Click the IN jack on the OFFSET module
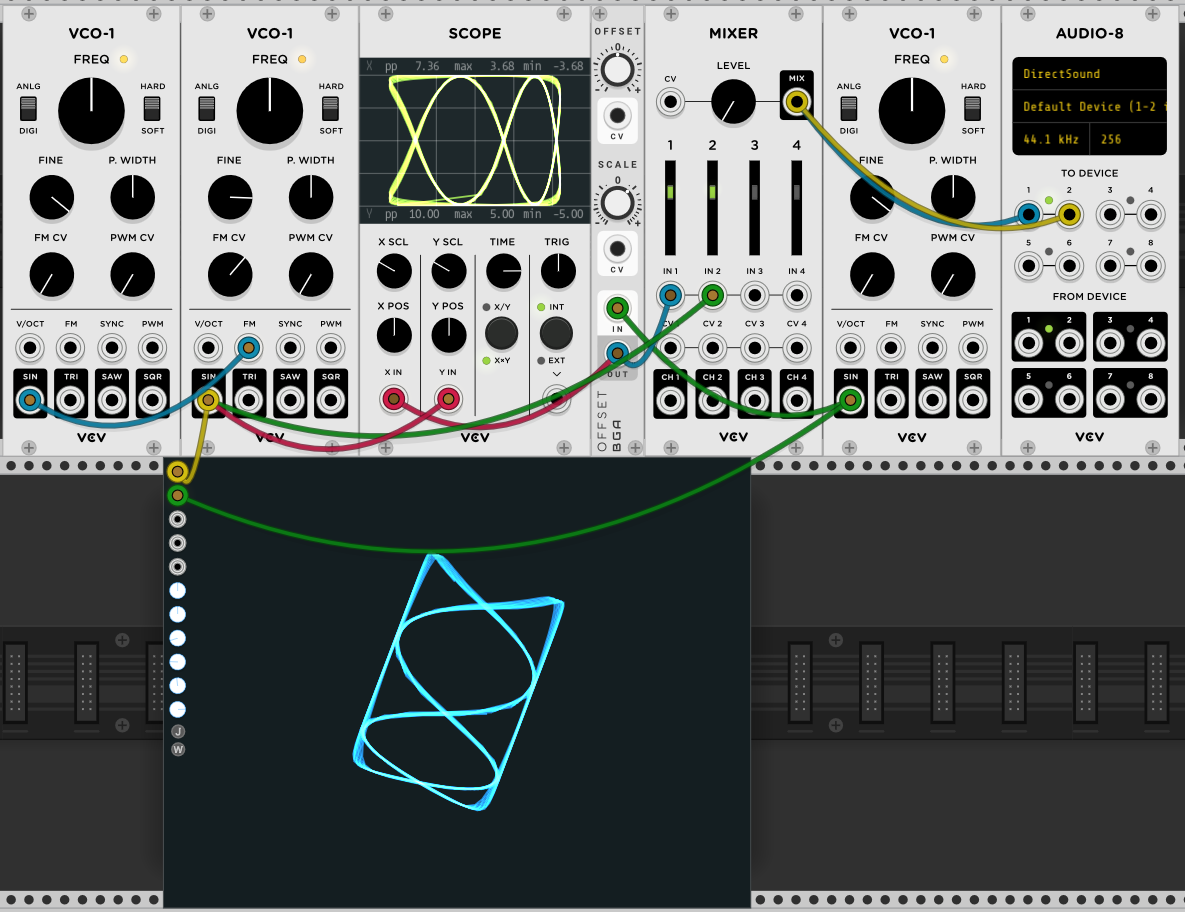This screenshot has width=1185, height=912. 617,308
